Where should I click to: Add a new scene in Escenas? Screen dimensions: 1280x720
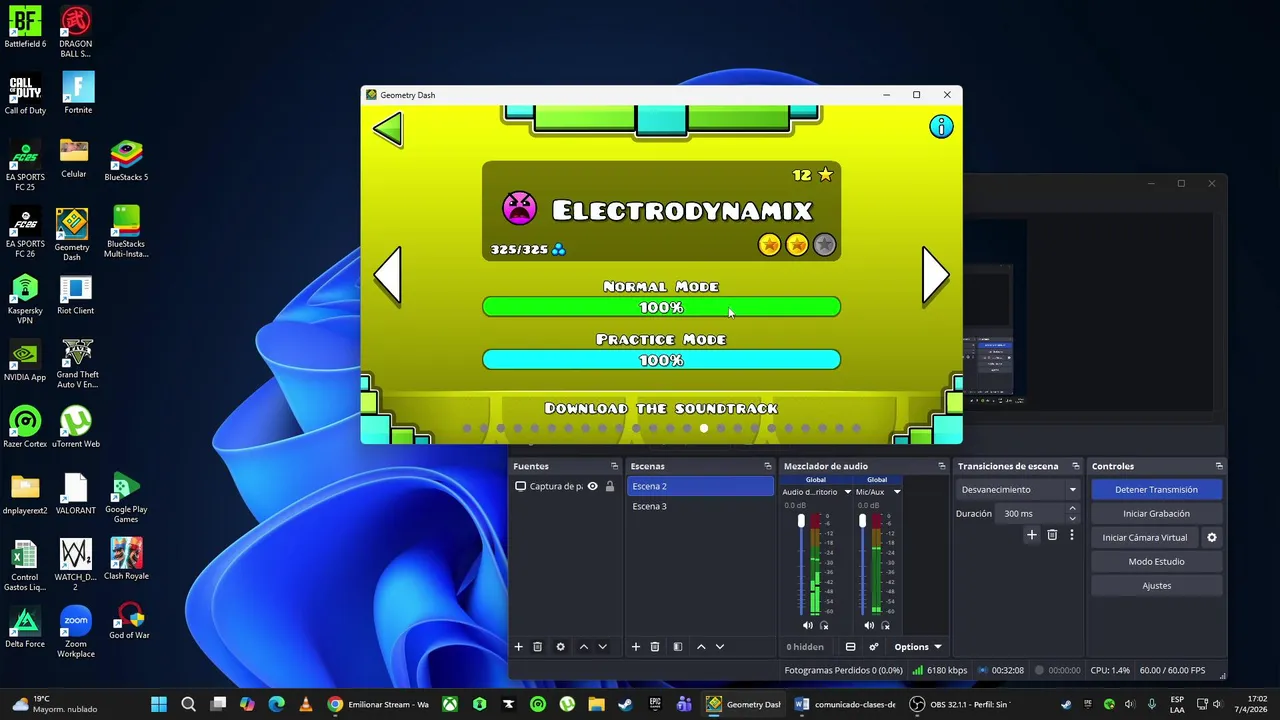point(635,647)
